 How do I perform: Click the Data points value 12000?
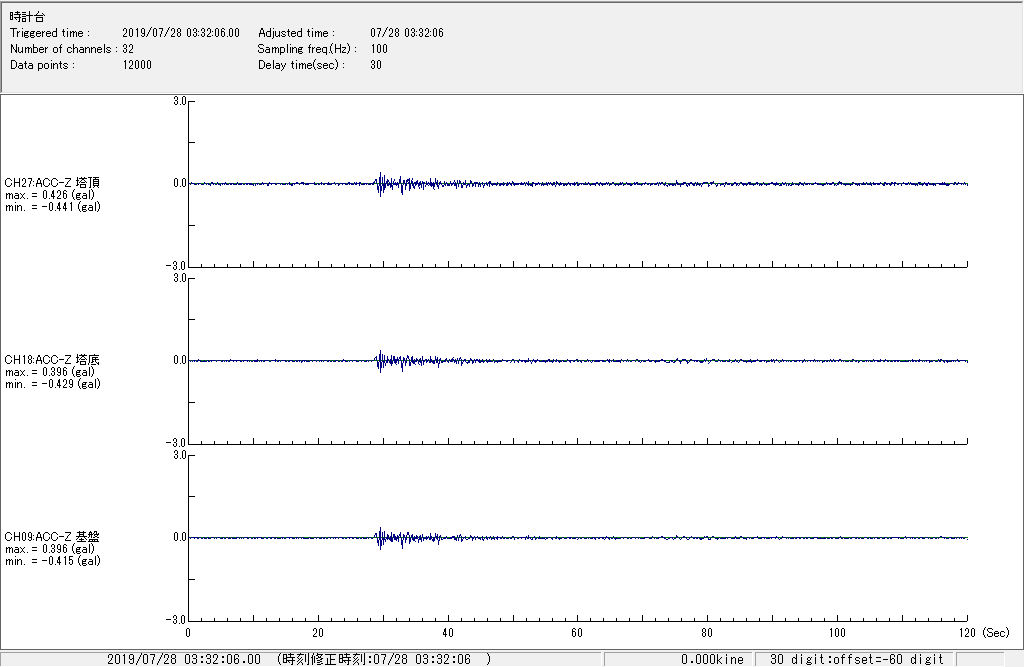pyautogui.click(x=137, y=65)
